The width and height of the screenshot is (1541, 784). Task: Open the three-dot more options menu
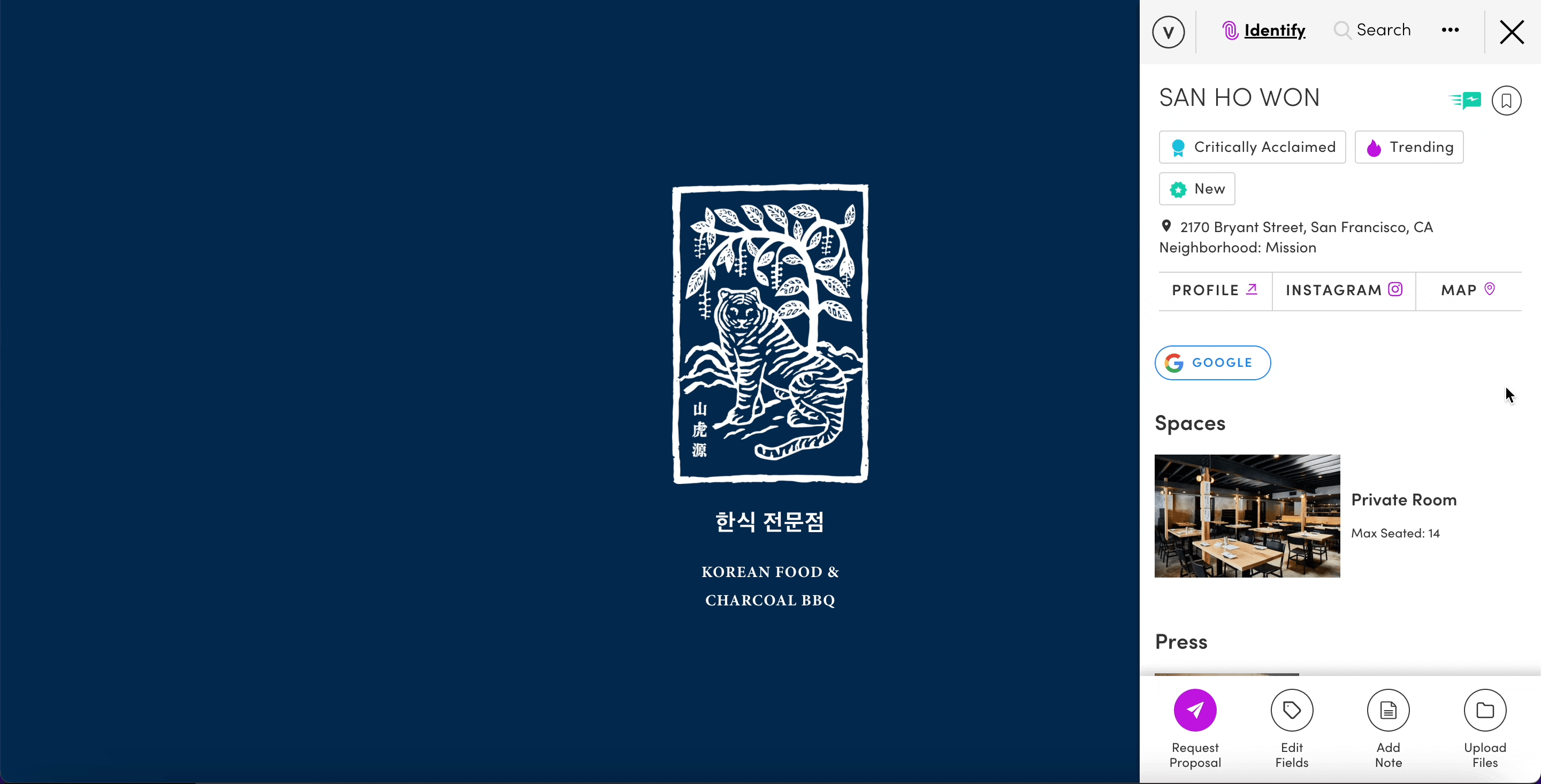(x=1450, y=30)
